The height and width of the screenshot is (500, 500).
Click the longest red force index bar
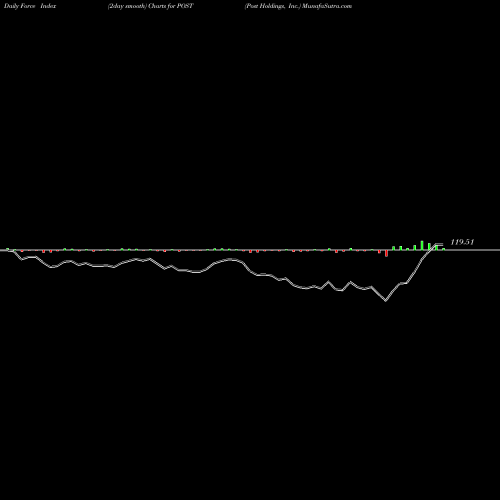point(386,253)
